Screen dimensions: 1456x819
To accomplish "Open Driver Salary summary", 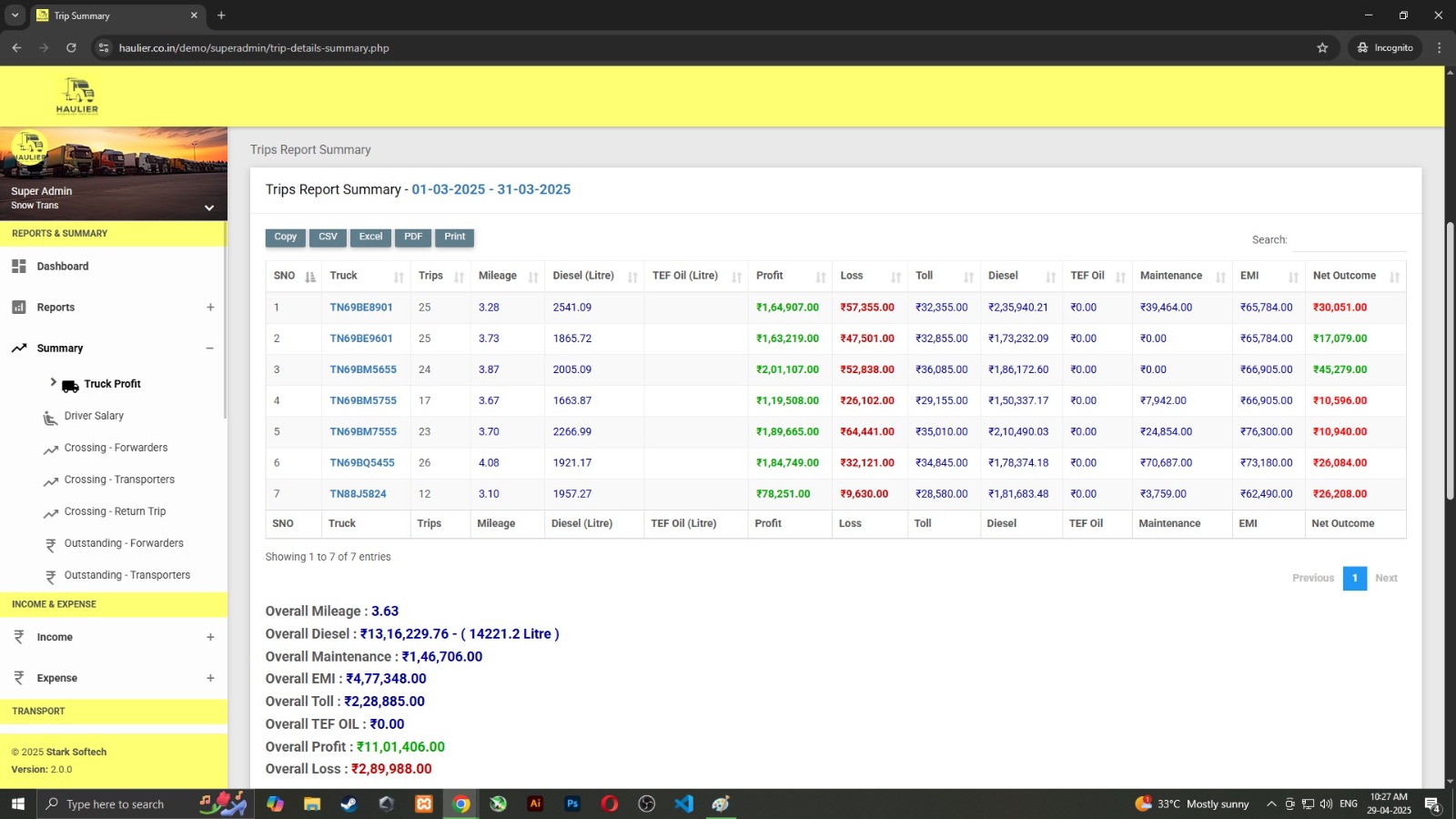I will [x=94, y=416].
